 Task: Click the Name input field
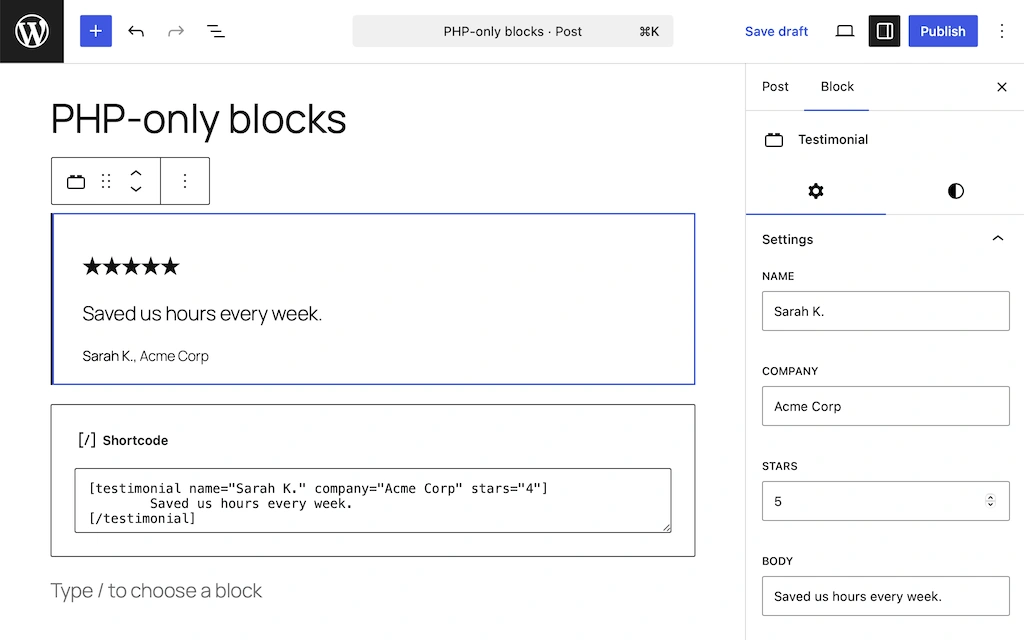pos(886,311)
